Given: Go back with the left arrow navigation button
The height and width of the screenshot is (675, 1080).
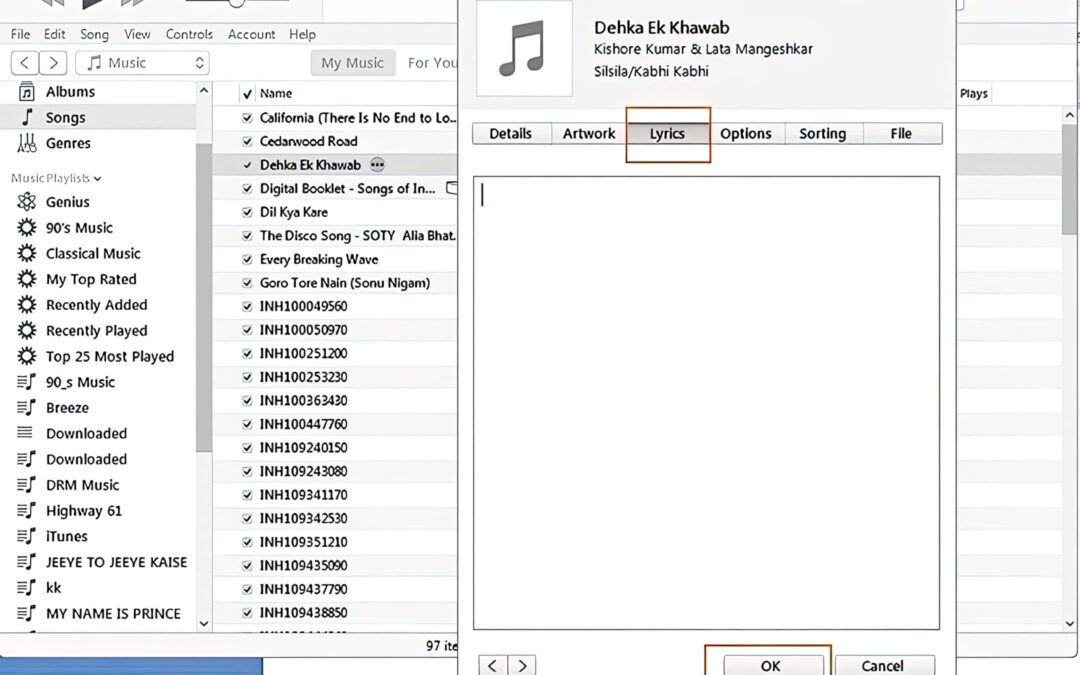Looking at the screenshot, I should click(25, 63).
